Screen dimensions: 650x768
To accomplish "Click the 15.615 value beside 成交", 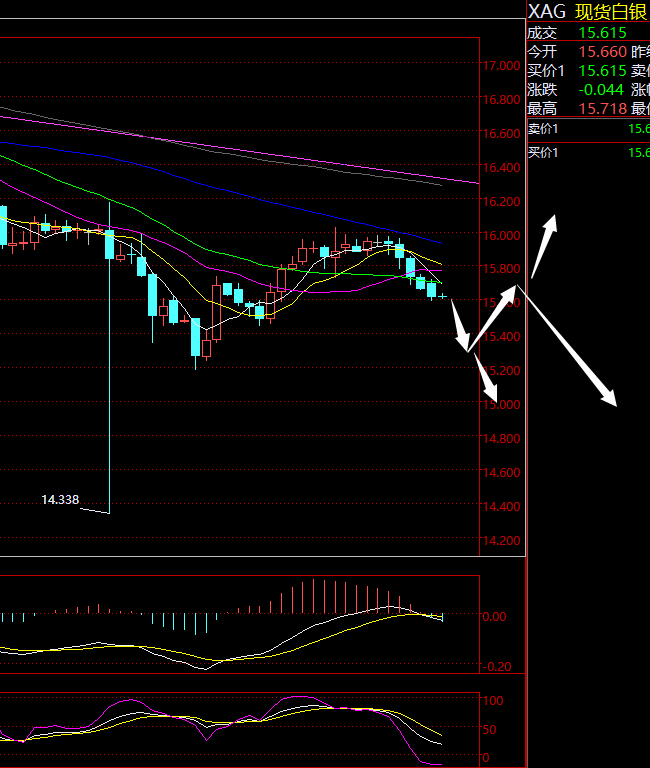I will pos(602,33).
